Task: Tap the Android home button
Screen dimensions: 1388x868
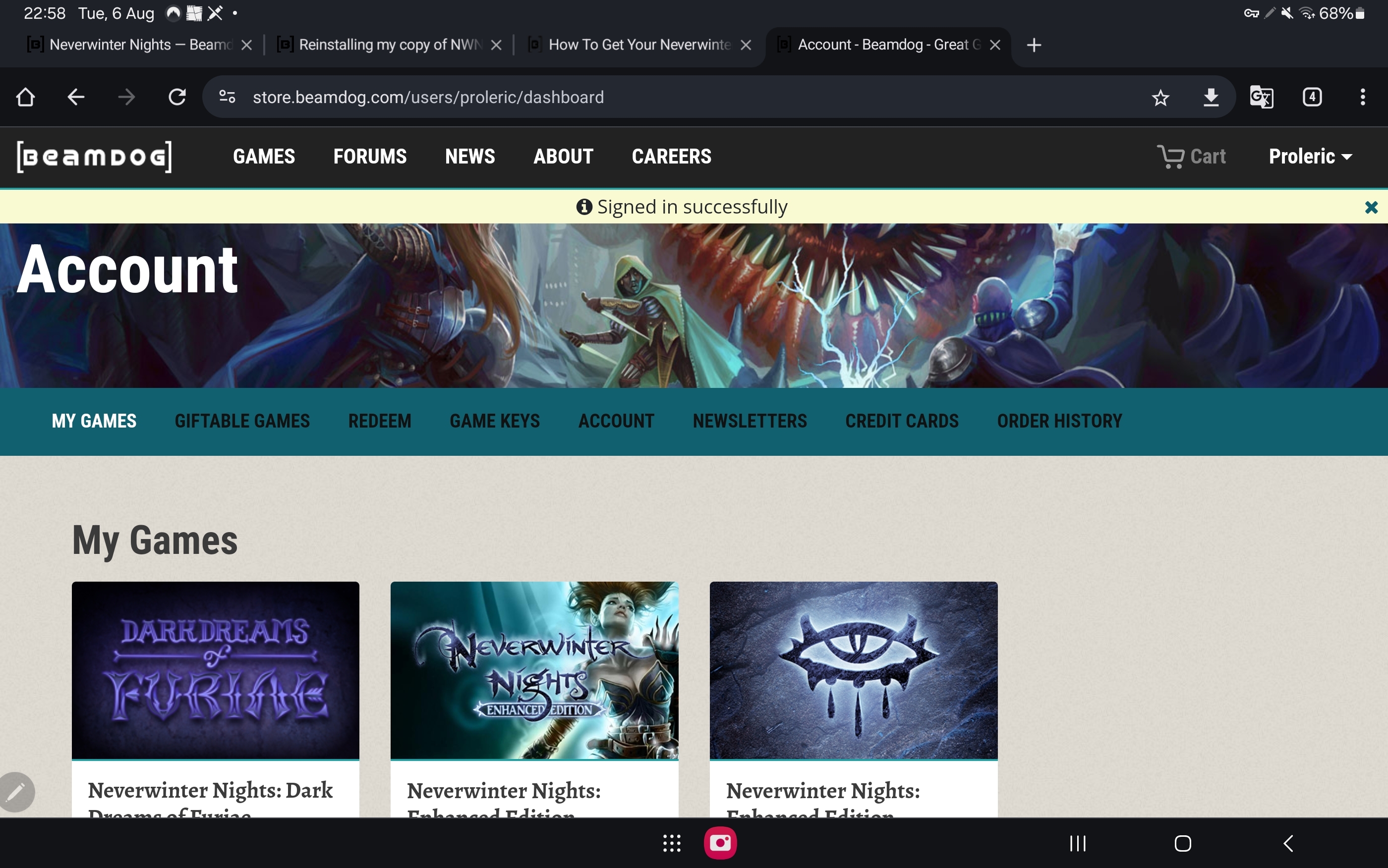Action: [1183, 843]
